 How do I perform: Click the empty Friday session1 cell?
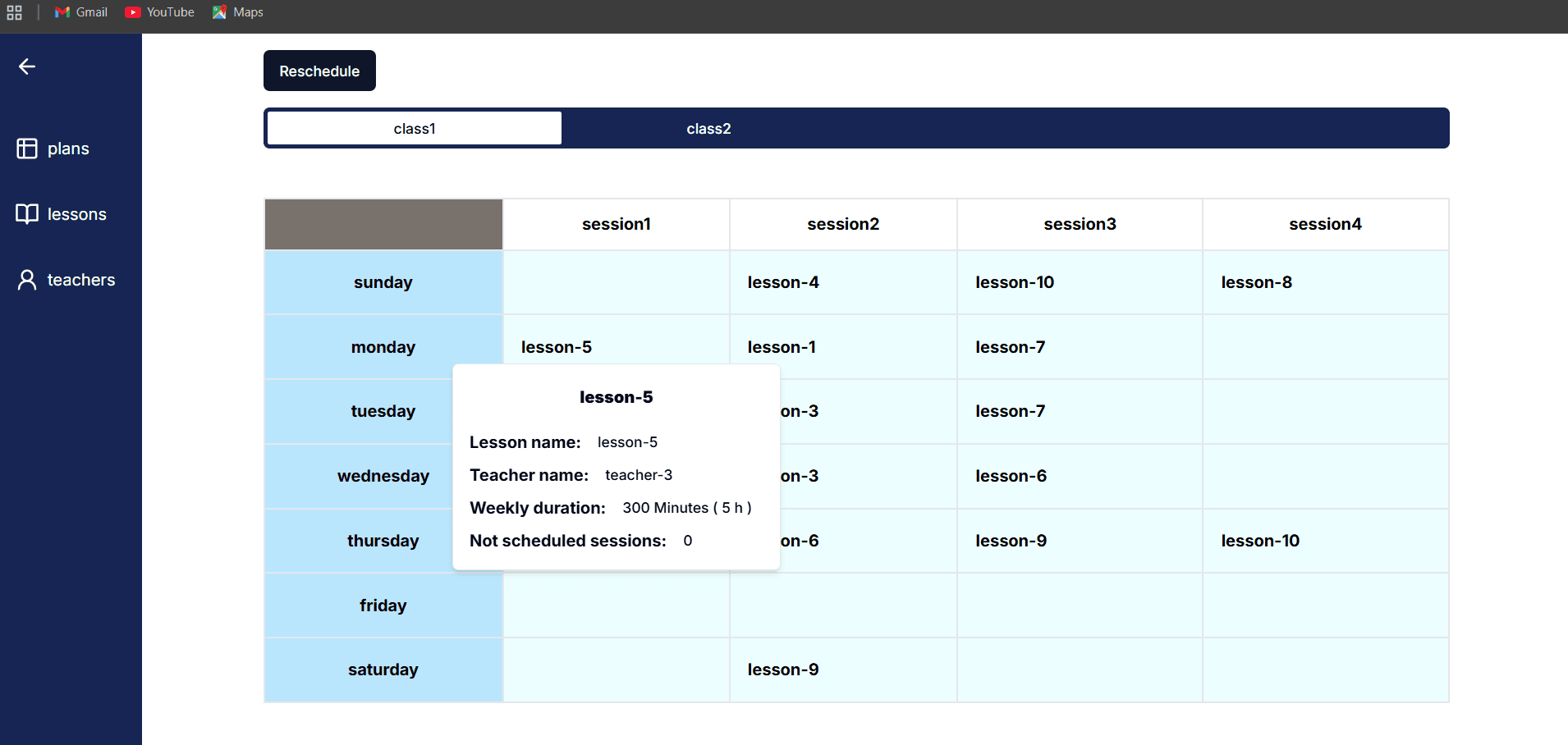click(616, 606)
